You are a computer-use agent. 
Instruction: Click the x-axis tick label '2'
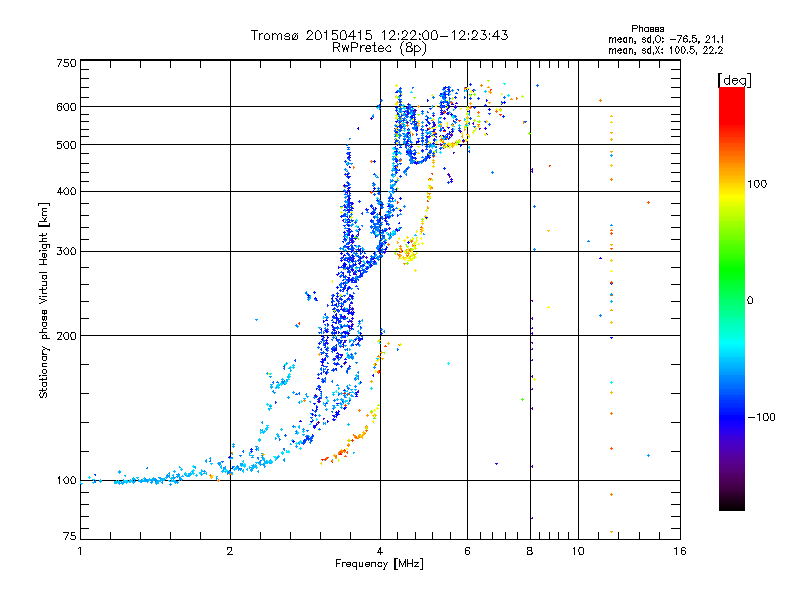tap(230, 551)
